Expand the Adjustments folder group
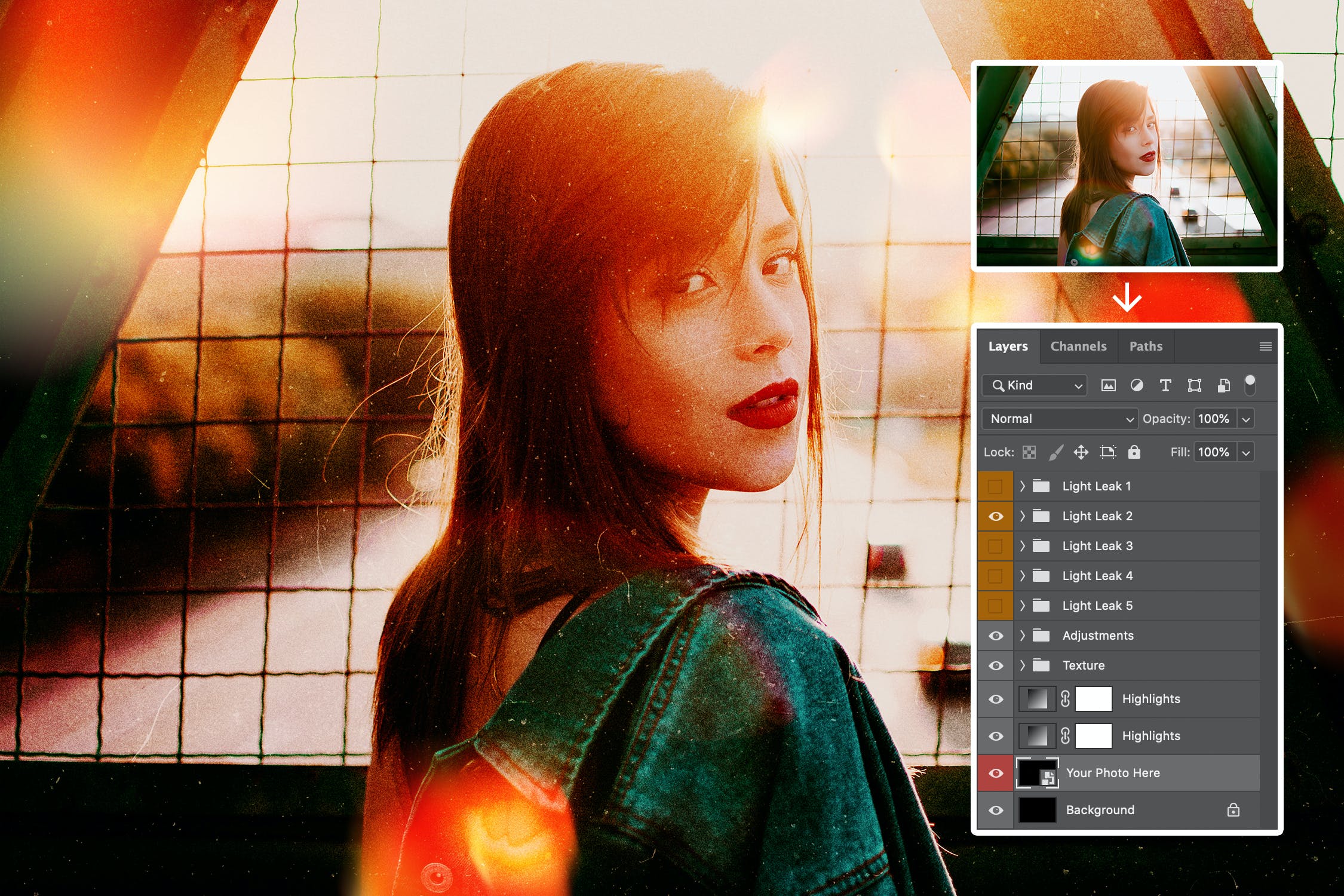 [x=1023, y=636]
